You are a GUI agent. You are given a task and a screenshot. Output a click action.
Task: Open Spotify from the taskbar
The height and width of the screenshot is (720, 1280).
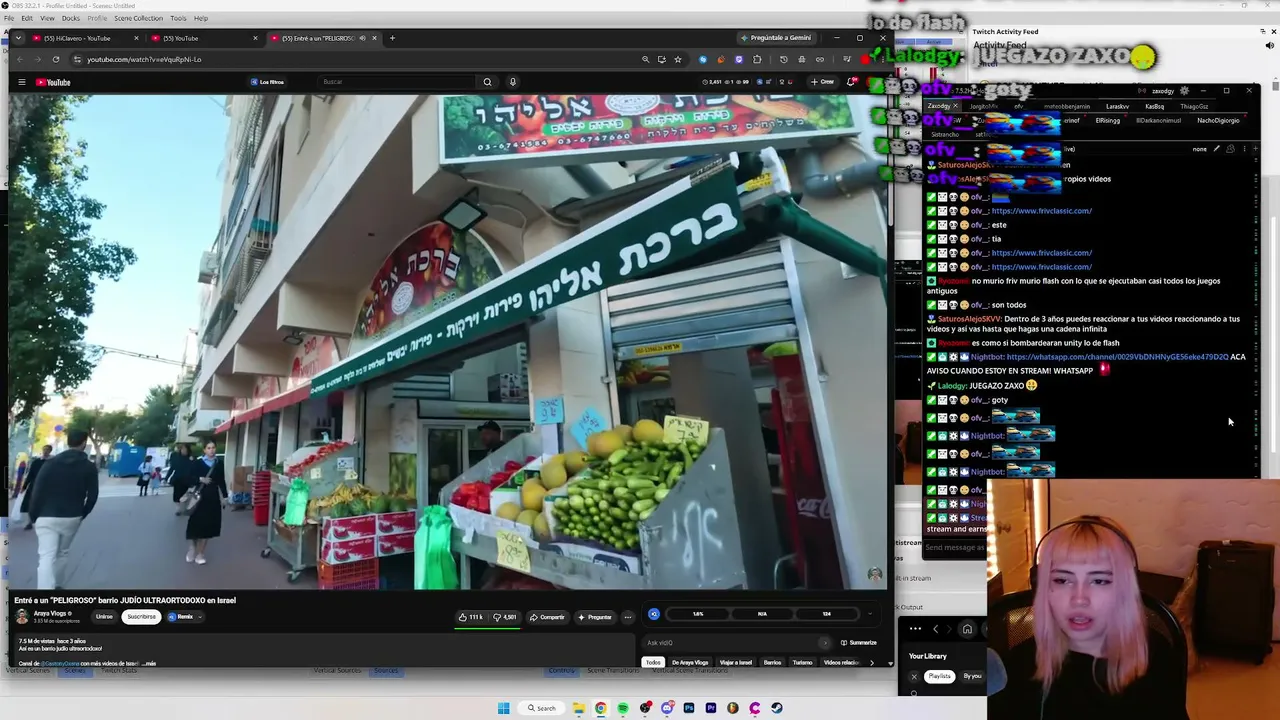tap(622, 708)
